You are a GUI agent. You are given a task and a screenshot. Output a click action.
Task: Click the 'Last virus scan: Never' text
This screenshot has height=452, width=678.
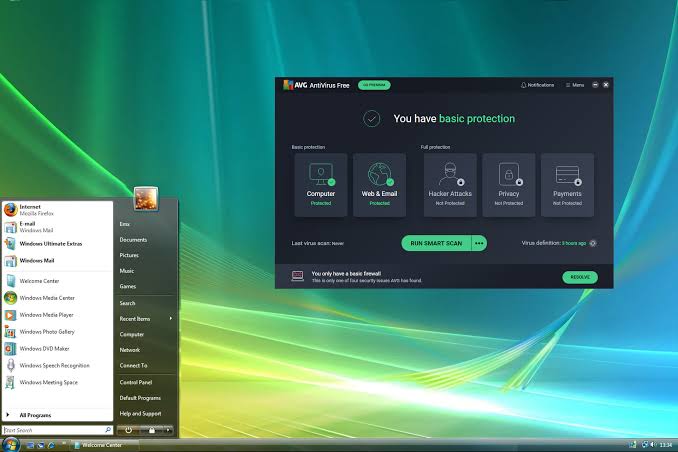coord(318,244)
